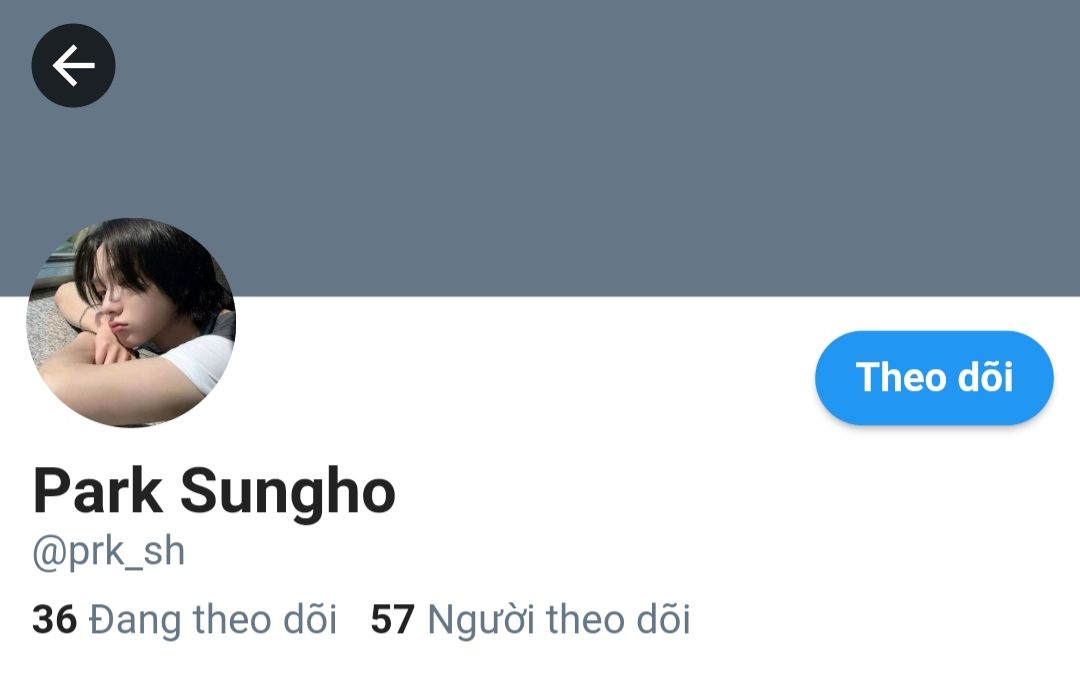
Task: Open Park Sungho's profile picture
Action: pos(131,322)
